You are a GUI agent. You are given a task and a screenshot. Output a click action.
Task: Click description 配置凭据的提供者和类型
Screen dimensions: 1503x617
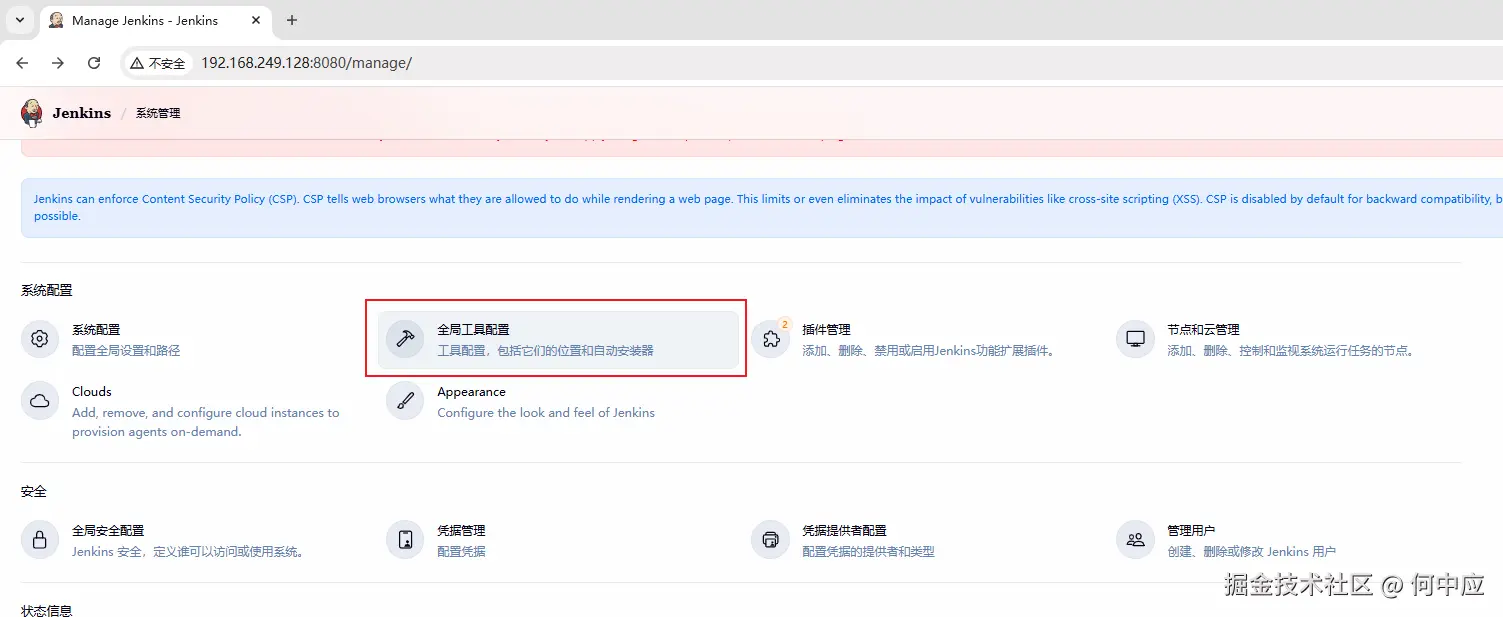868,551
